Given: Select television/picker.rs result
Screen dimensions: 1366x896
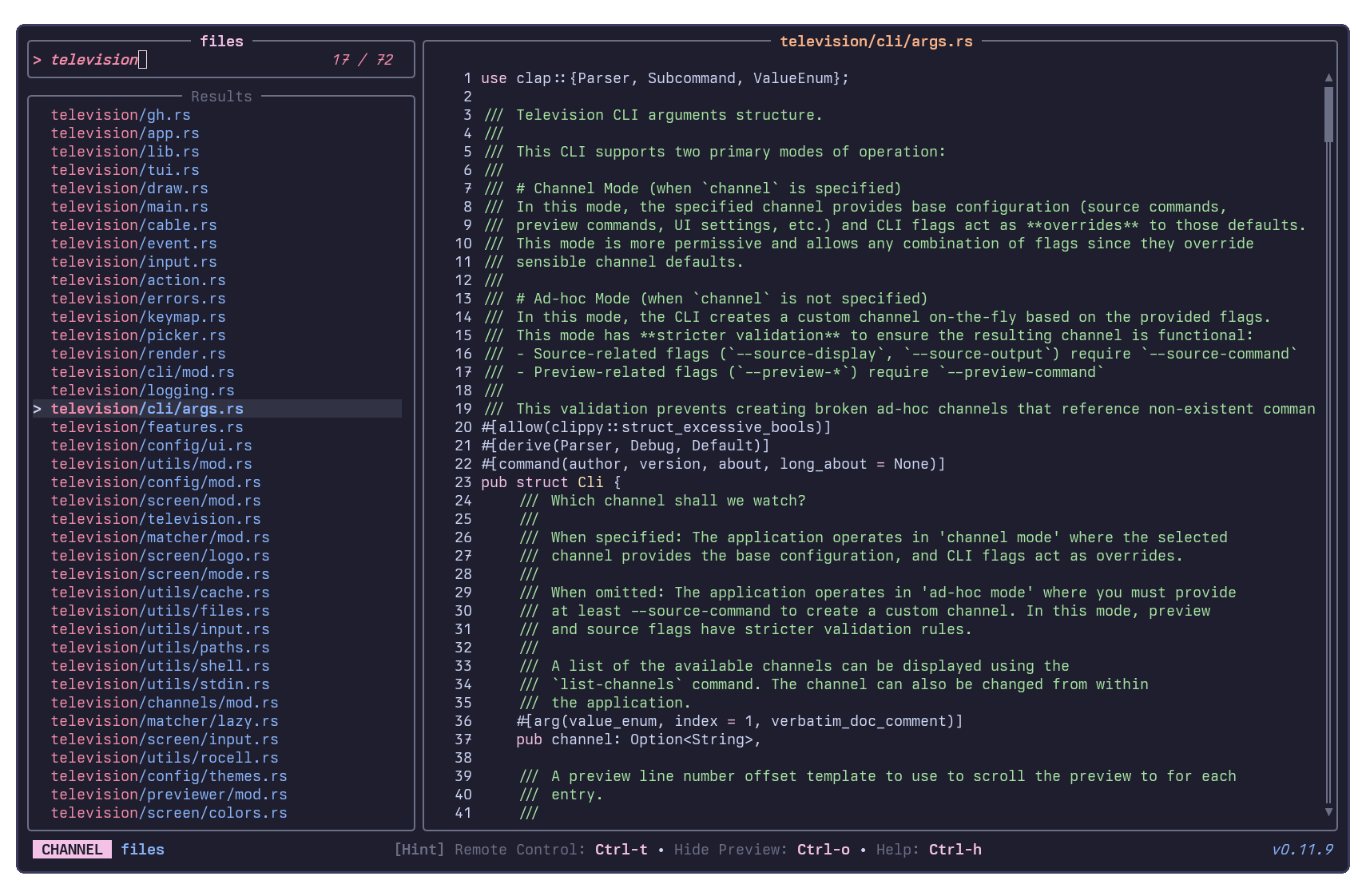Looking at the screenshot, I should click(x=138, y=335).
